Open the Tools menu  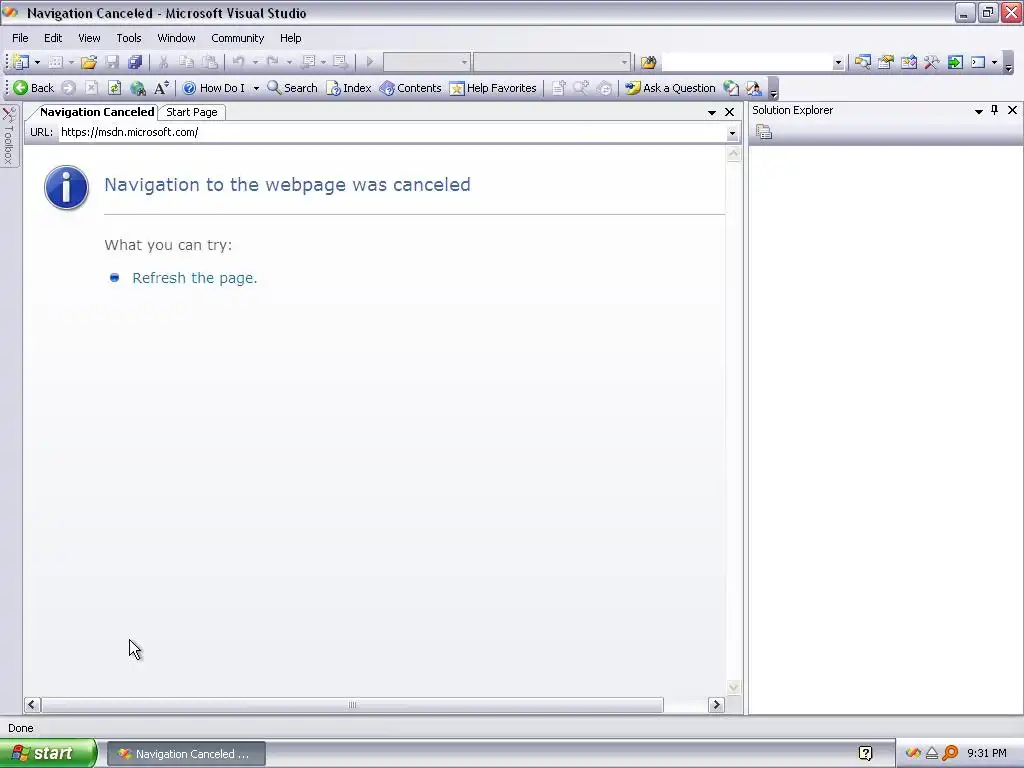pyautogui.click(x=129, y=38)
